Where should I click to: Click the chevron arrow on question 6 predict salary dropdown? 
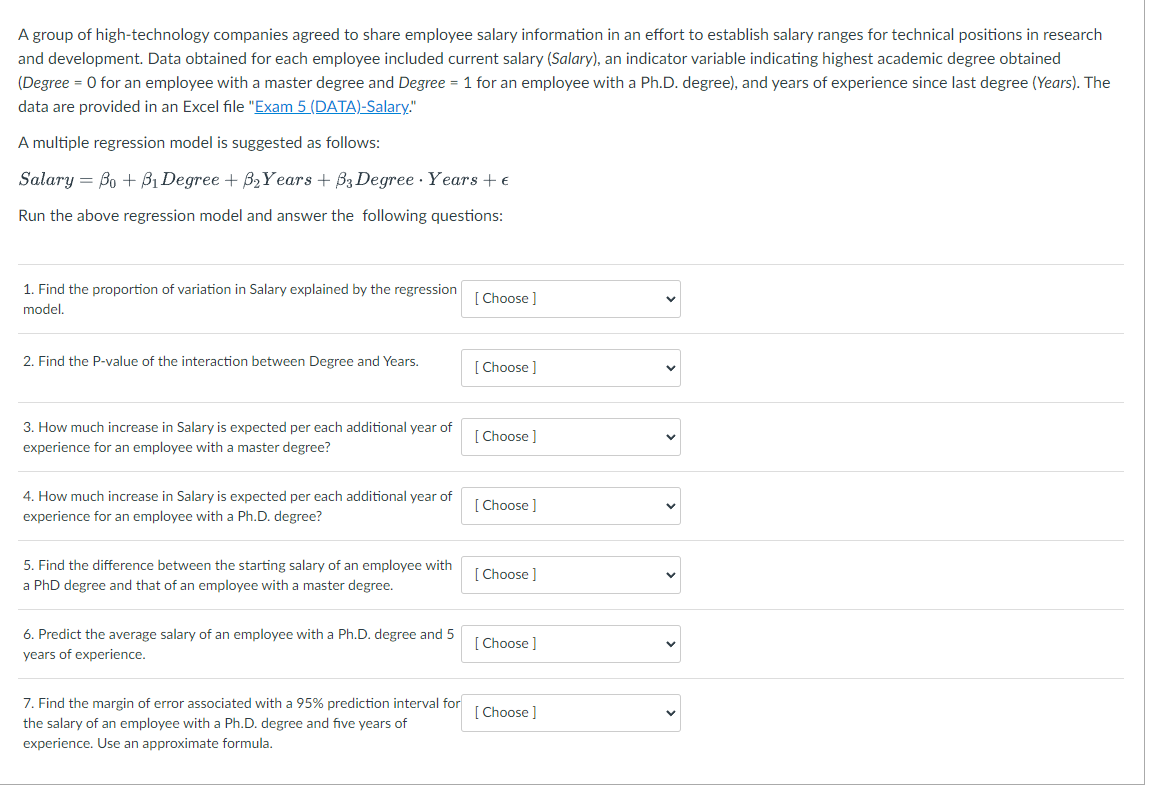tap(670, 644)
